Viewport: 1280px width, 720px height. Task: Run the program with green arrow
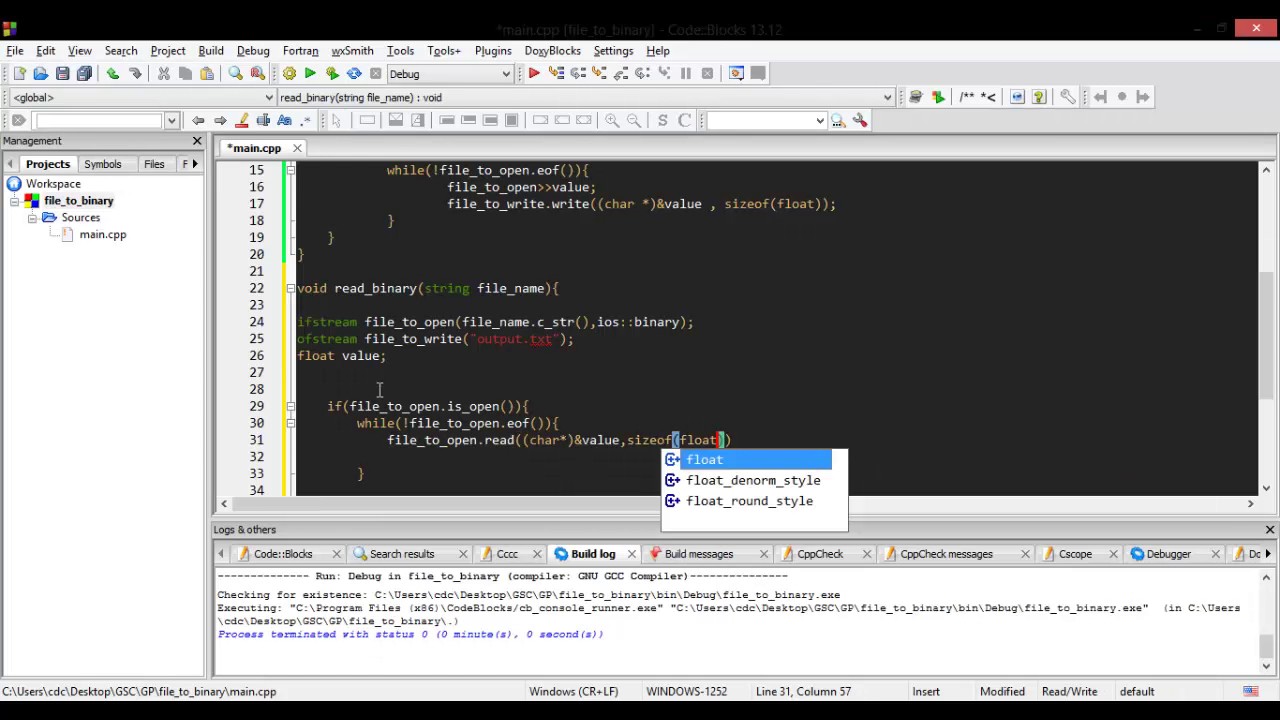(x=310, y=73)
